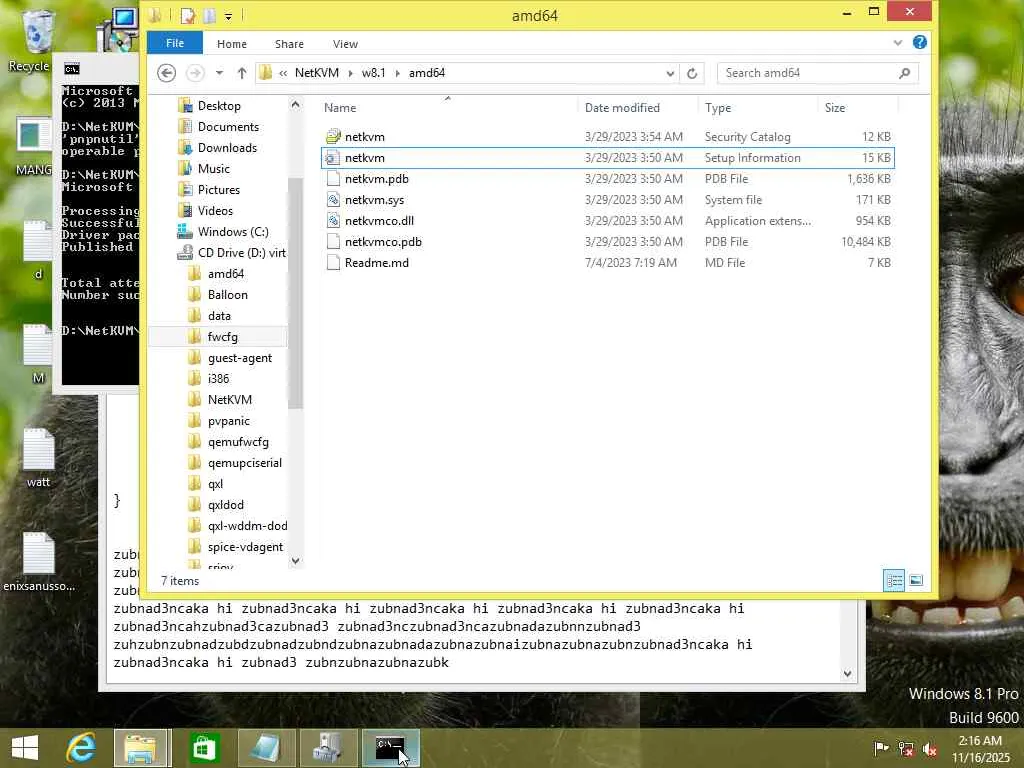Image resolution: width=1024 pixels, height=768 pixels.
Task: Expand the breadcrumb arrow after w8.1
Action: point(397,73)
